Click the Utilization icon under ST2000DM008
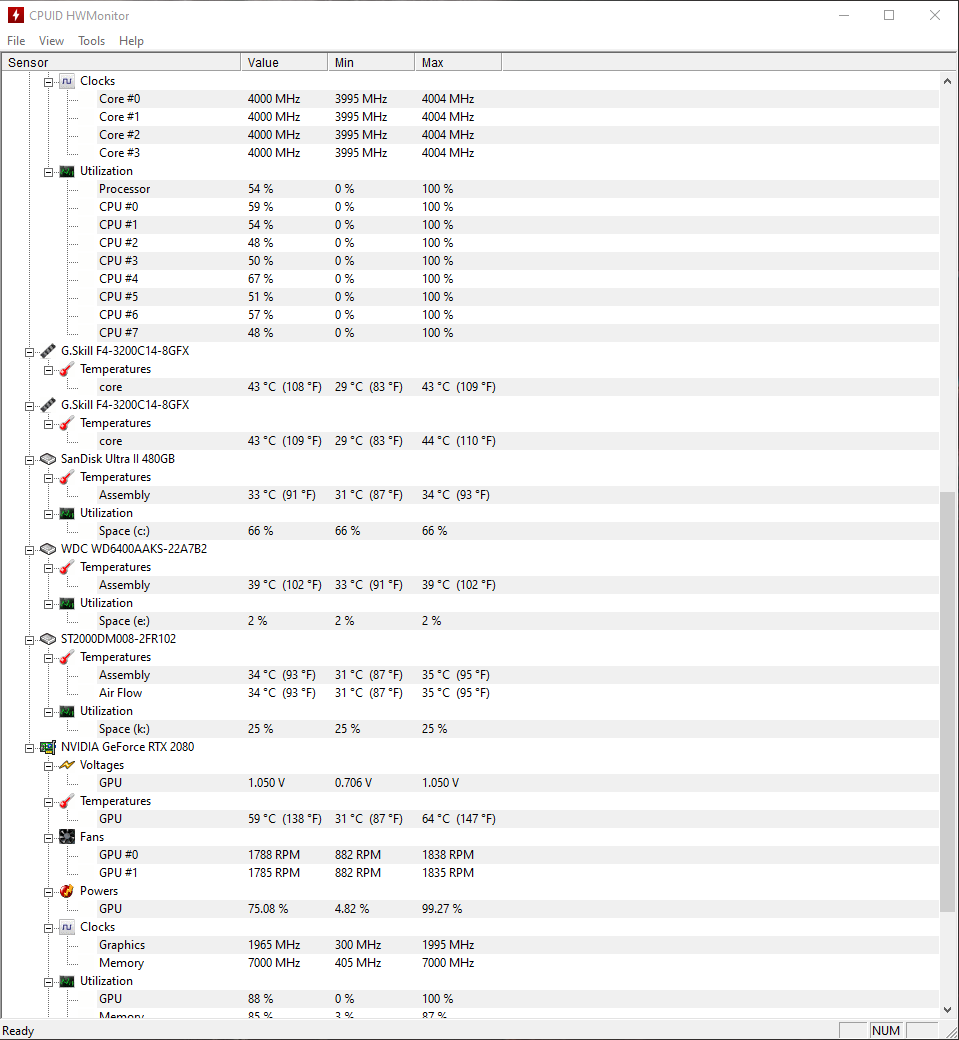Screen dimensions: 959x1040 click(x=66, y=711)
